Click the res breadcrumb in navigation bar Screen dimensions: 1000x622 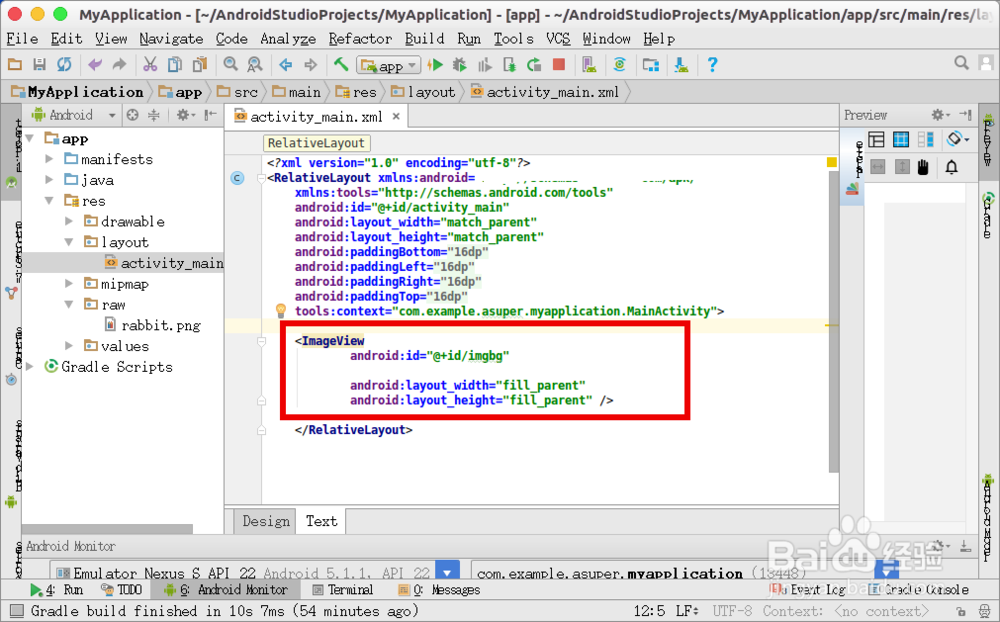click(357, 93)
